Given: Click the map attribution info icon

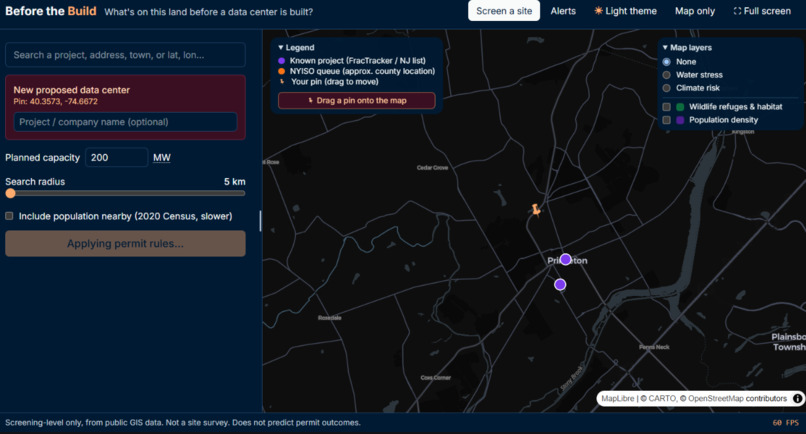Looking at the screenshot, I should click(797, 399).
